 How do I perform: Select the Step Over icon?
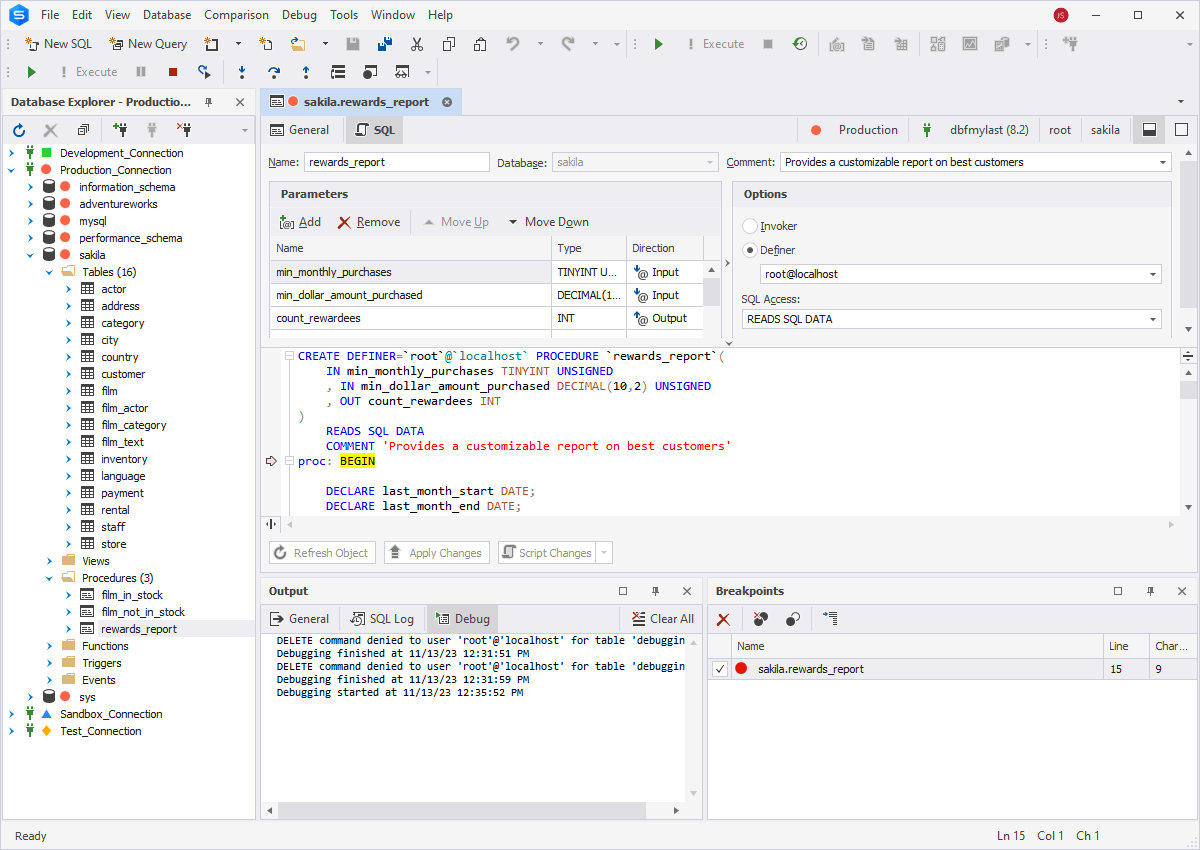(x=272, y=71)
